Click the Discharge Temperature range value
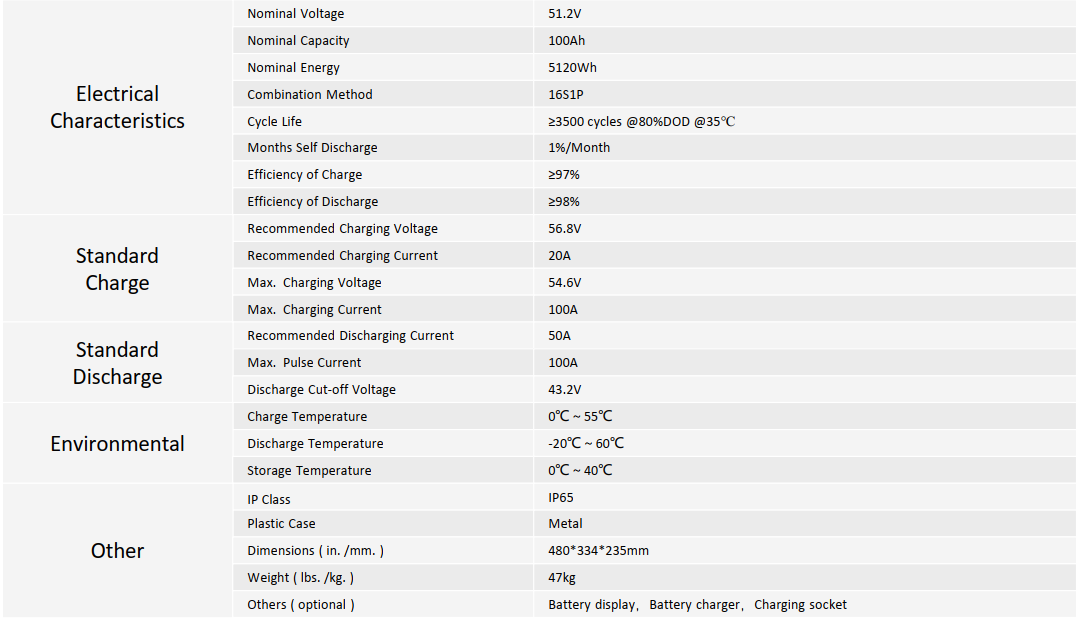 click(586, 444)
